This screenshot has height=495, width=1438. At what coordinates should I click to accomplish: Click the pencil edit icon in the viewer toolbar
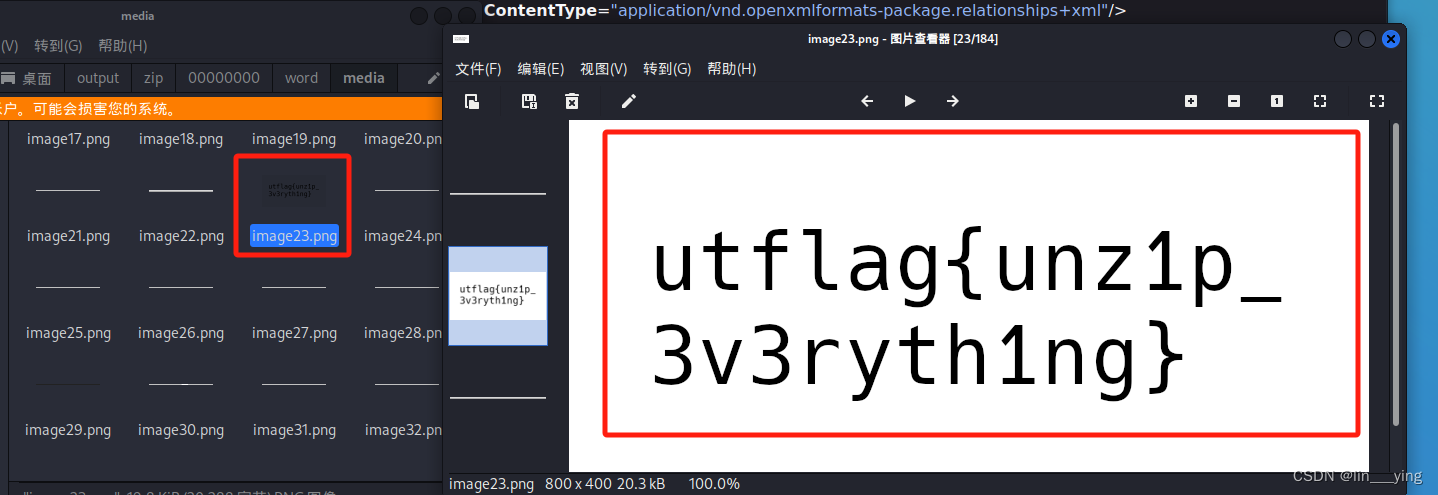(x=628, y=101)
